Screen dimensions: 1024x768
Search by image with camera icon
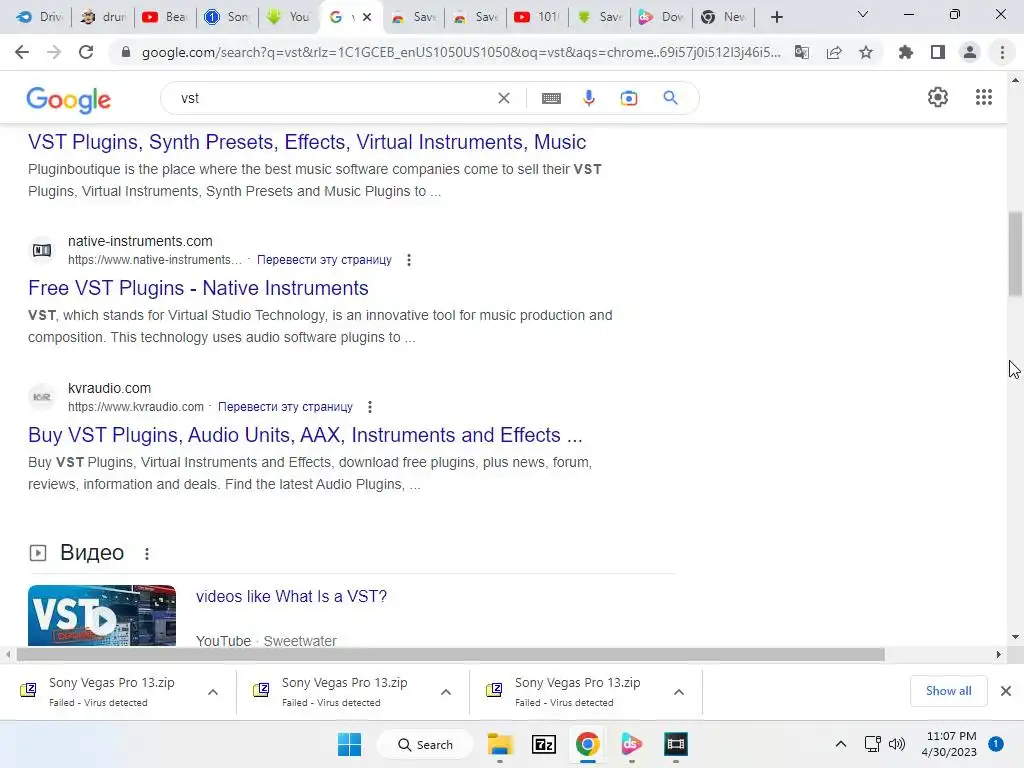point(628,98)
